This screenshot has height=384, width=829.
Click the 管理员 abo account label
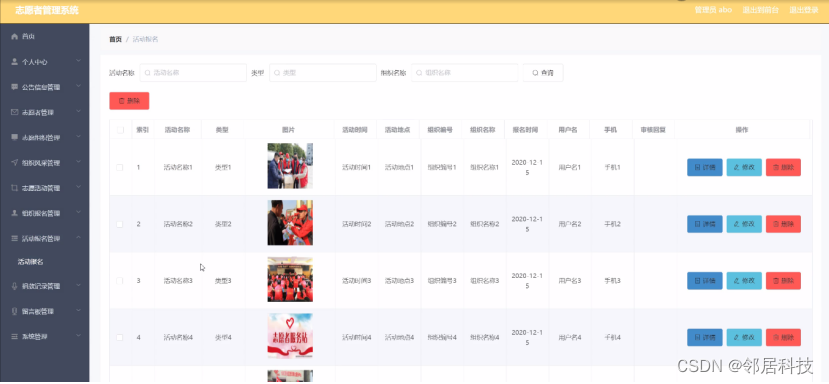click(x=713, y=10)
